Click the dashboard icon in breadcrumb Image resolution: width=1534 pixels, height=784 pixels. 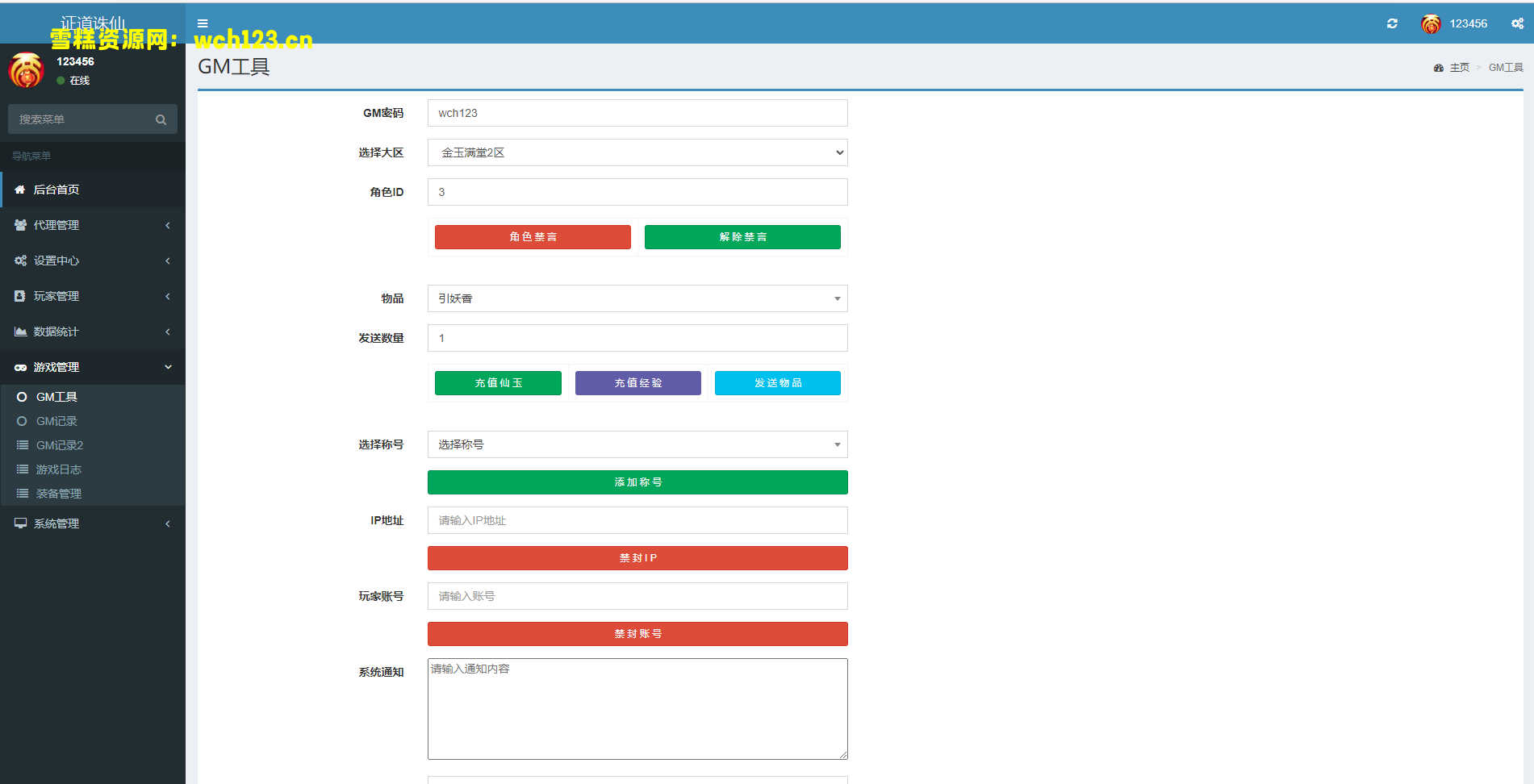[x=1438, y=68]
